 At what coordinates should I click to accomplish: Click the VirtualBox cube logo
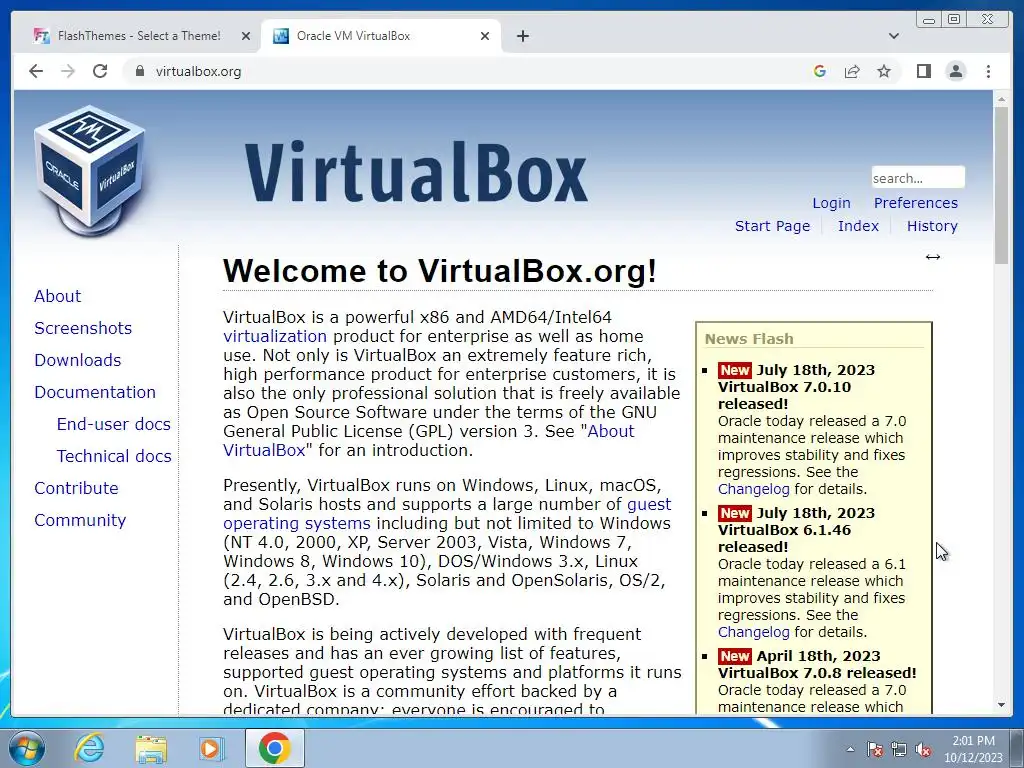[x=89, y=171]
